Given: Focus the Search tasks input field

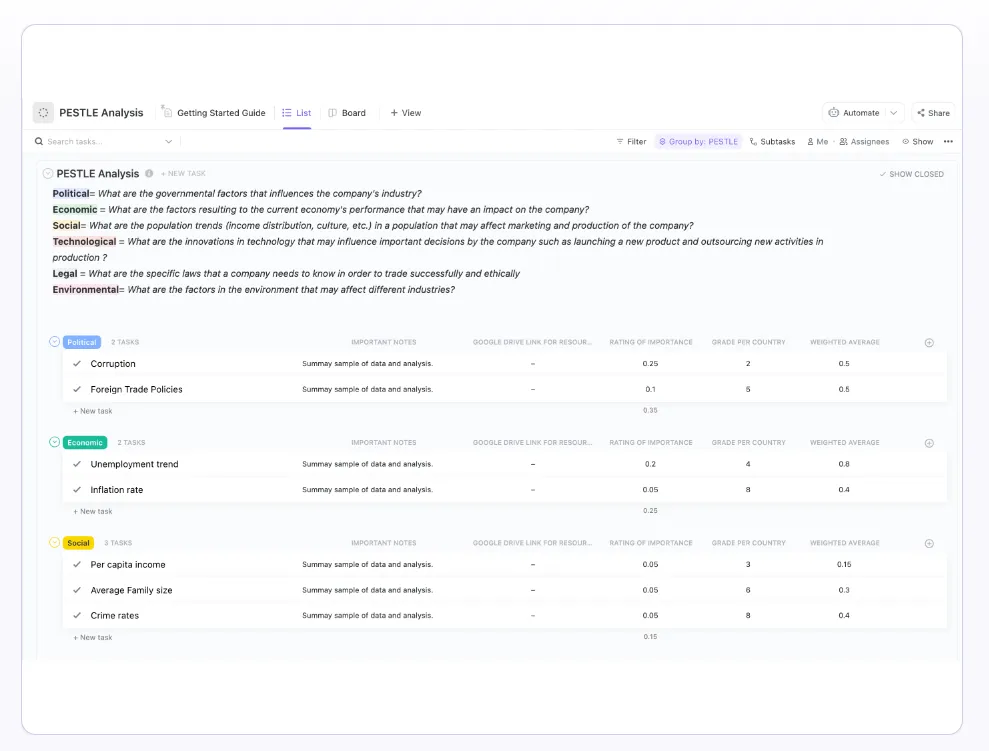Looking at the screenshot, I should point(101,141).
